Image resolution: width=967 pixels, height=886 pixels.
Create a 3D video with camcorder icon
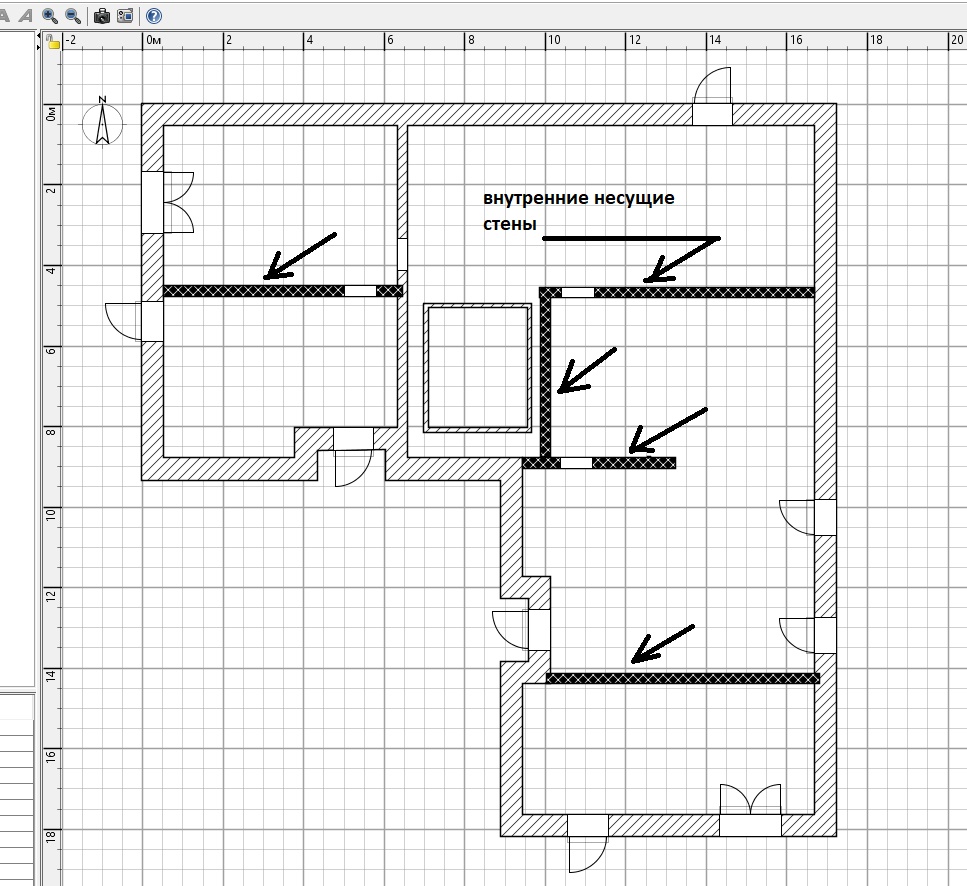[125, 15]
